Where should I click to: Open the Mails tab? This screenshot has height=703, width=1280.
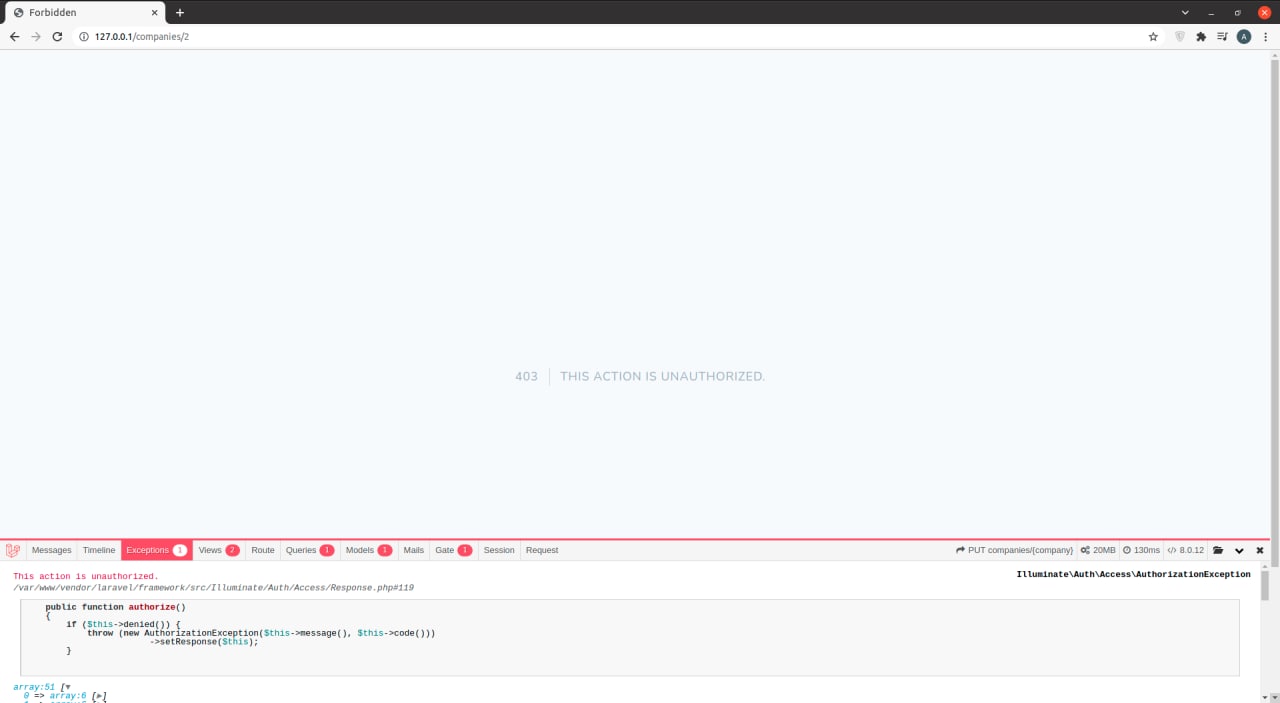414,550
